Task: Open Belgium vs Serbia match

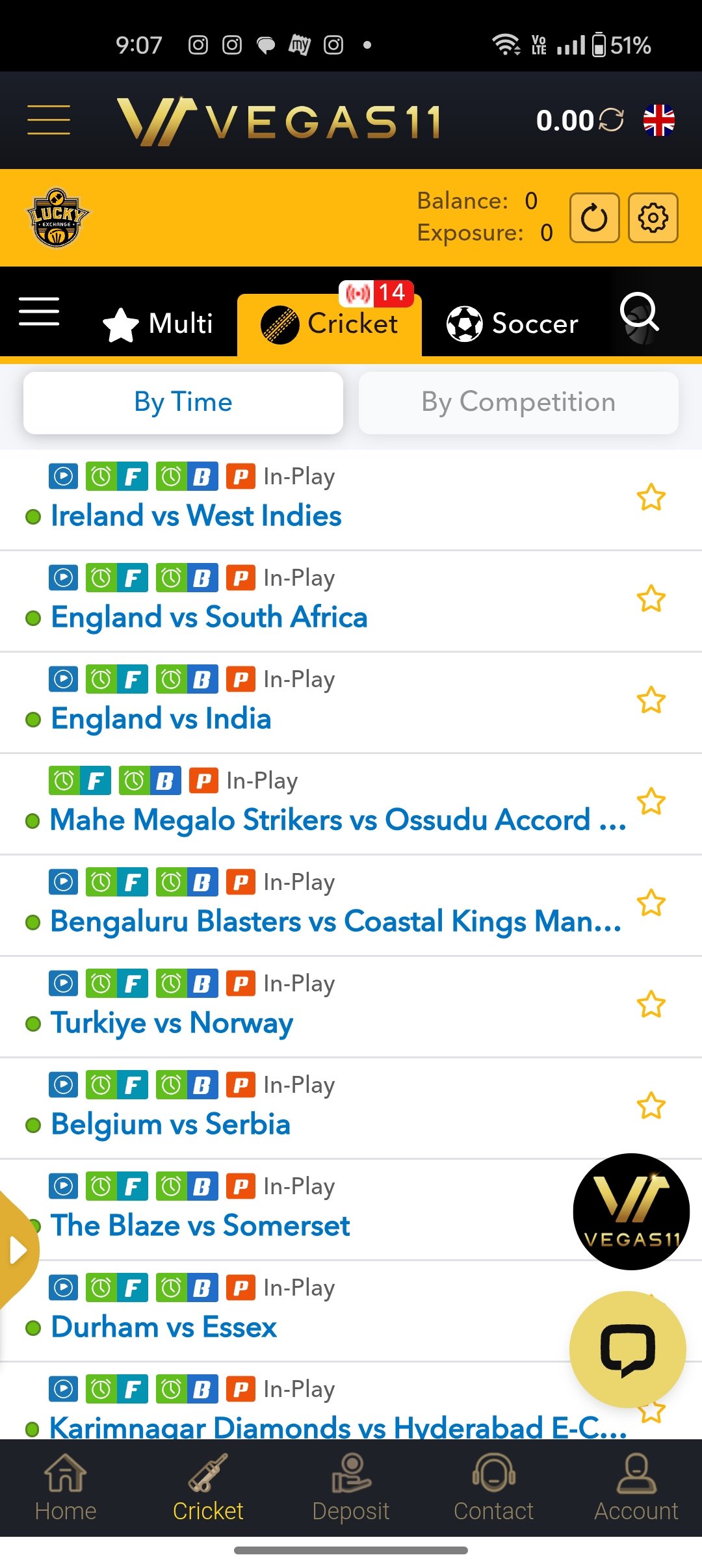Action: pos(170,1124)
